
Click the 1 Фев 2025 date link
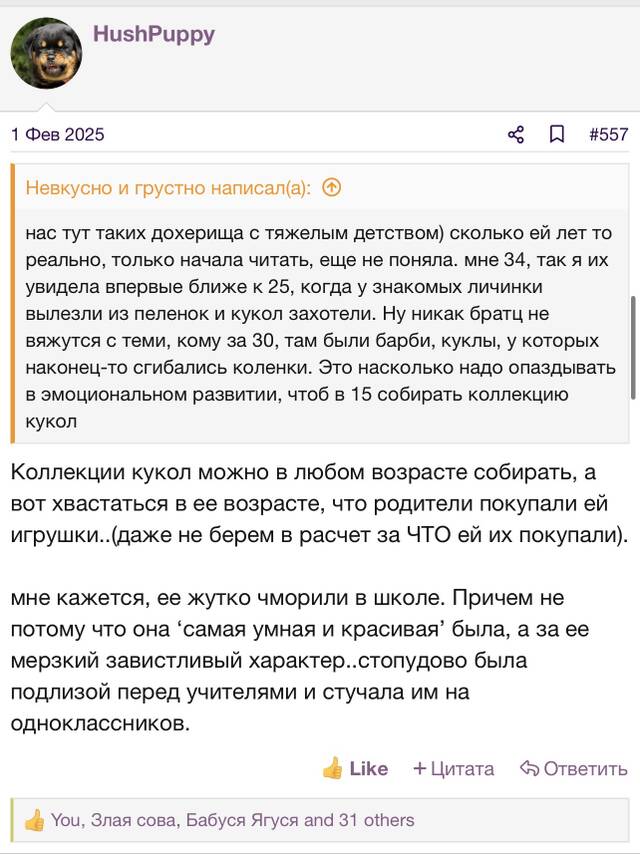click(58, 135)
